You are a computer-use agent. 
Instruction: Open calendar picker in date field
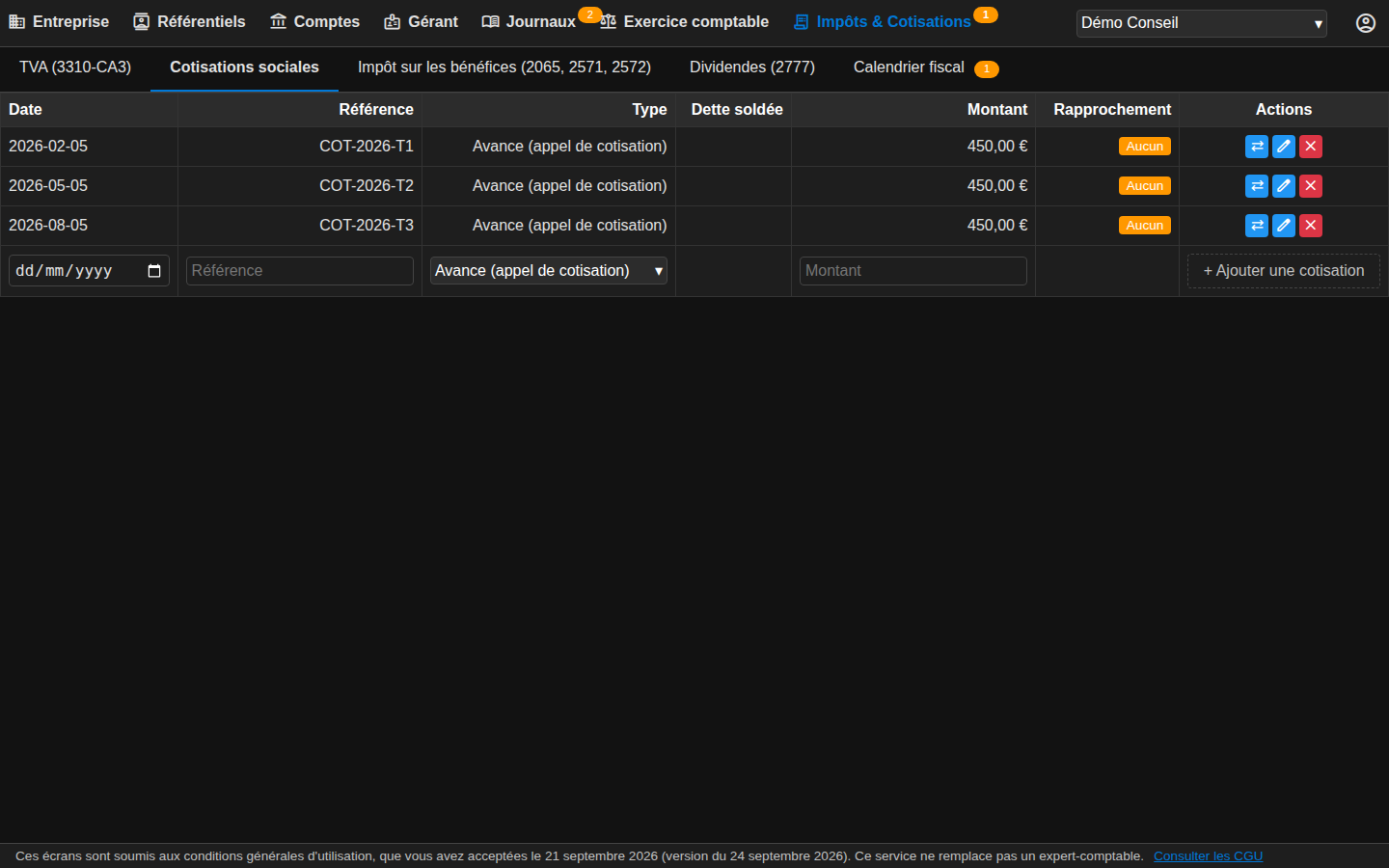click(x=154, y=271)
